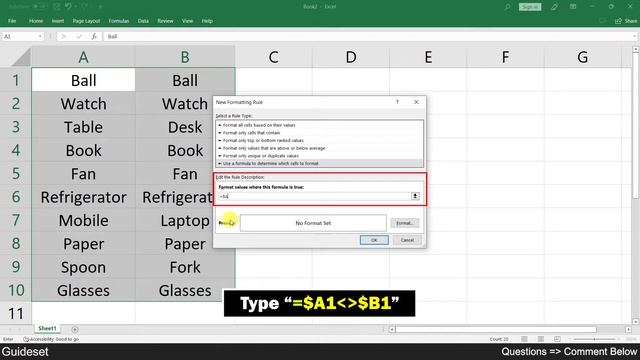Click the formula bar checkmark icon
This screenshot has height=360, width=640.
tap(79, 36)
